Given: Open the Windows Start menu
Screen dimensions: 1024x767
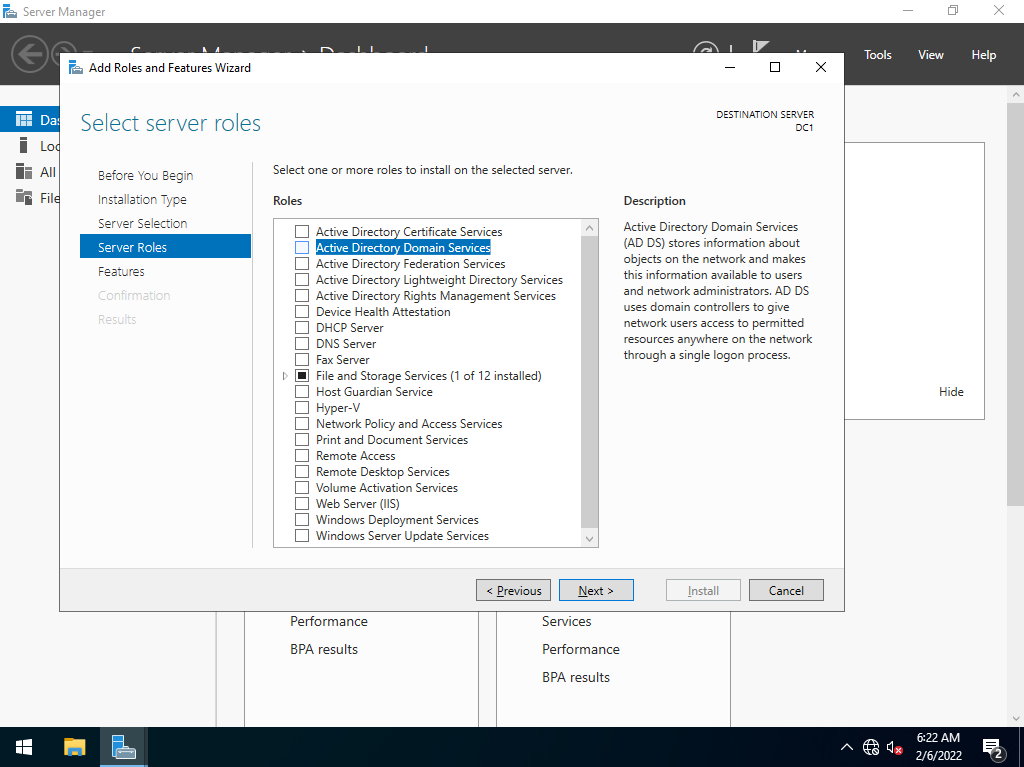Looking at the screenshot, I should [24, 747].
